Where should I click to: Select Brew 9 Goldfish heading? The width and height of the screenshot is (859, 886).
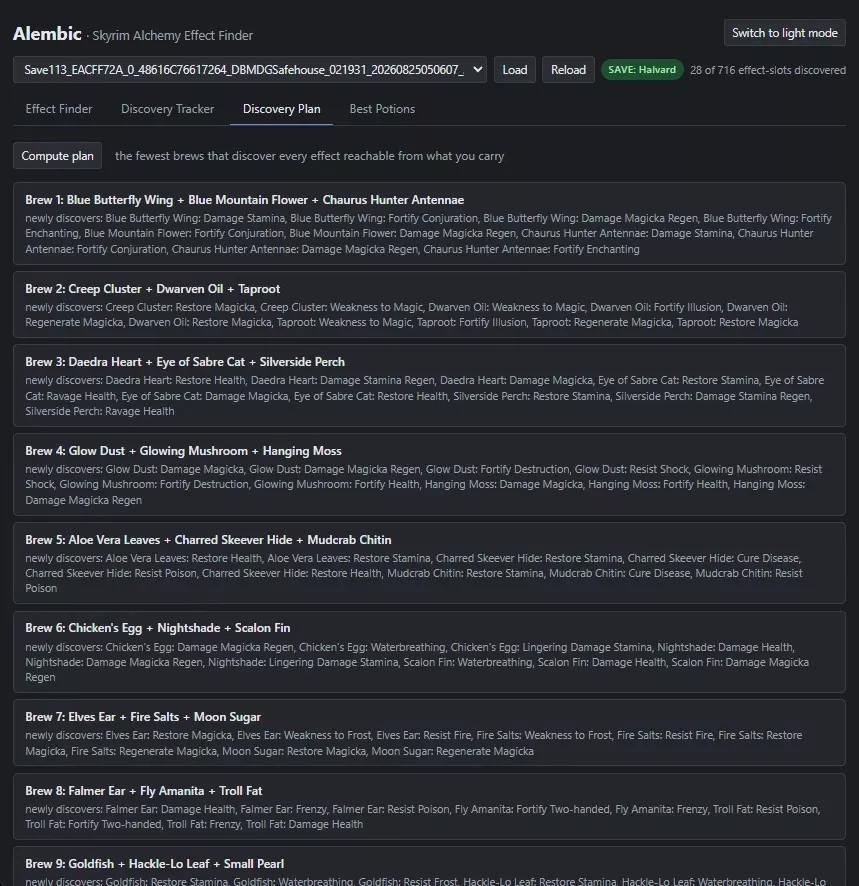(154, 864)
